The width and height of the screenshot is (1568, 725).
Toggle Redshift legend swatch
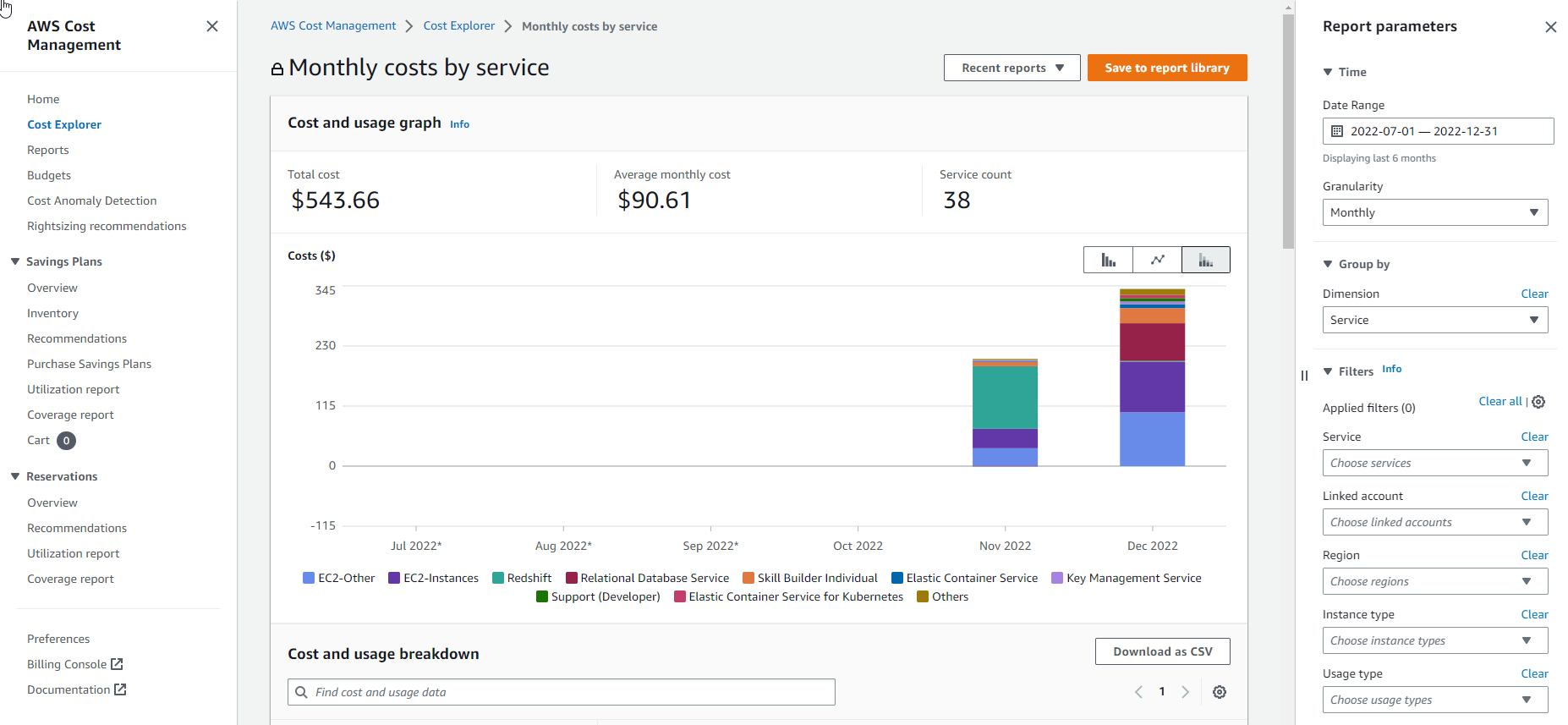point(498,578)
